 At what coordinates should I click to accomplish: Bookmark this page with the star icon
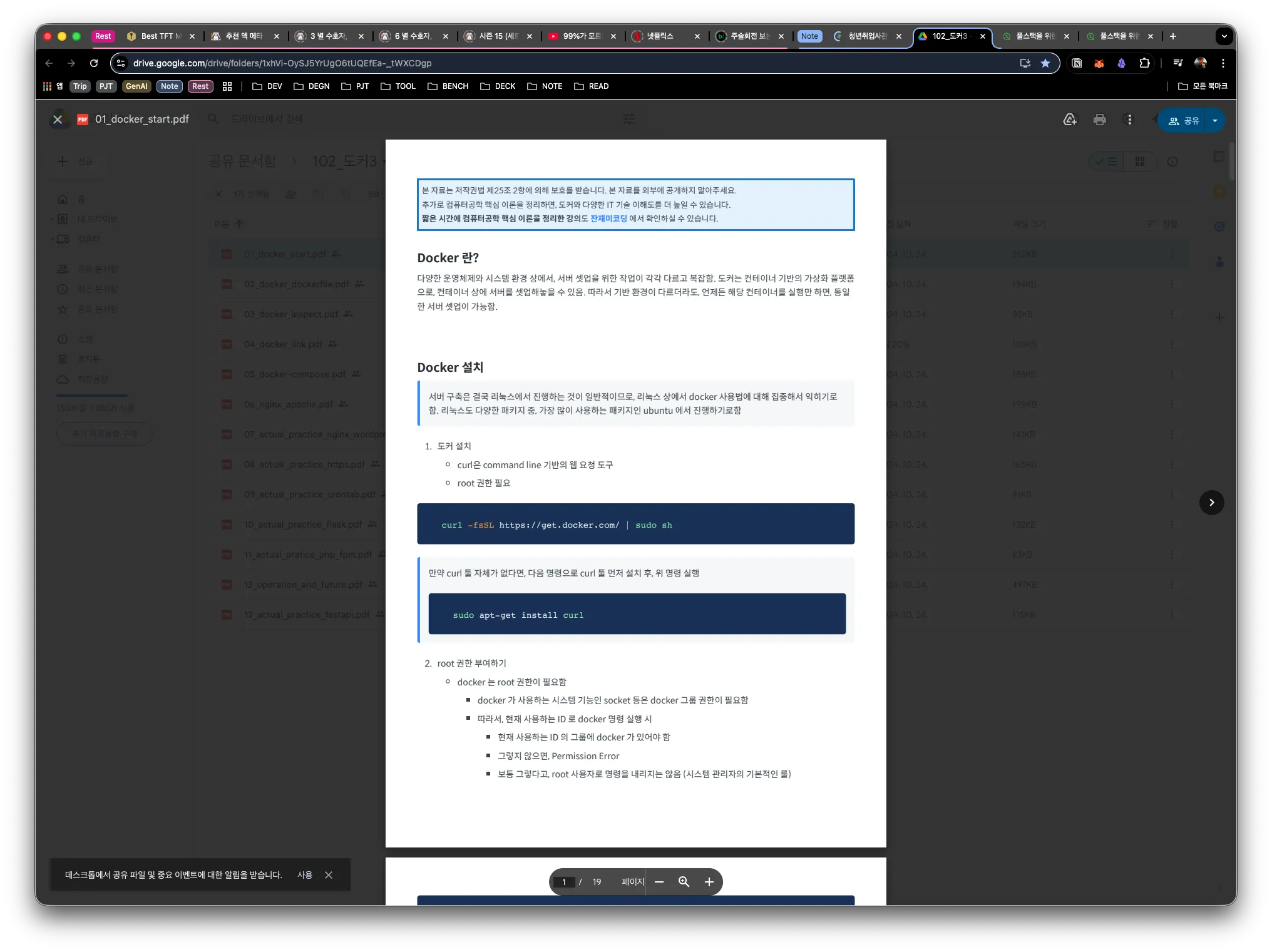[x=1045, y=63]
